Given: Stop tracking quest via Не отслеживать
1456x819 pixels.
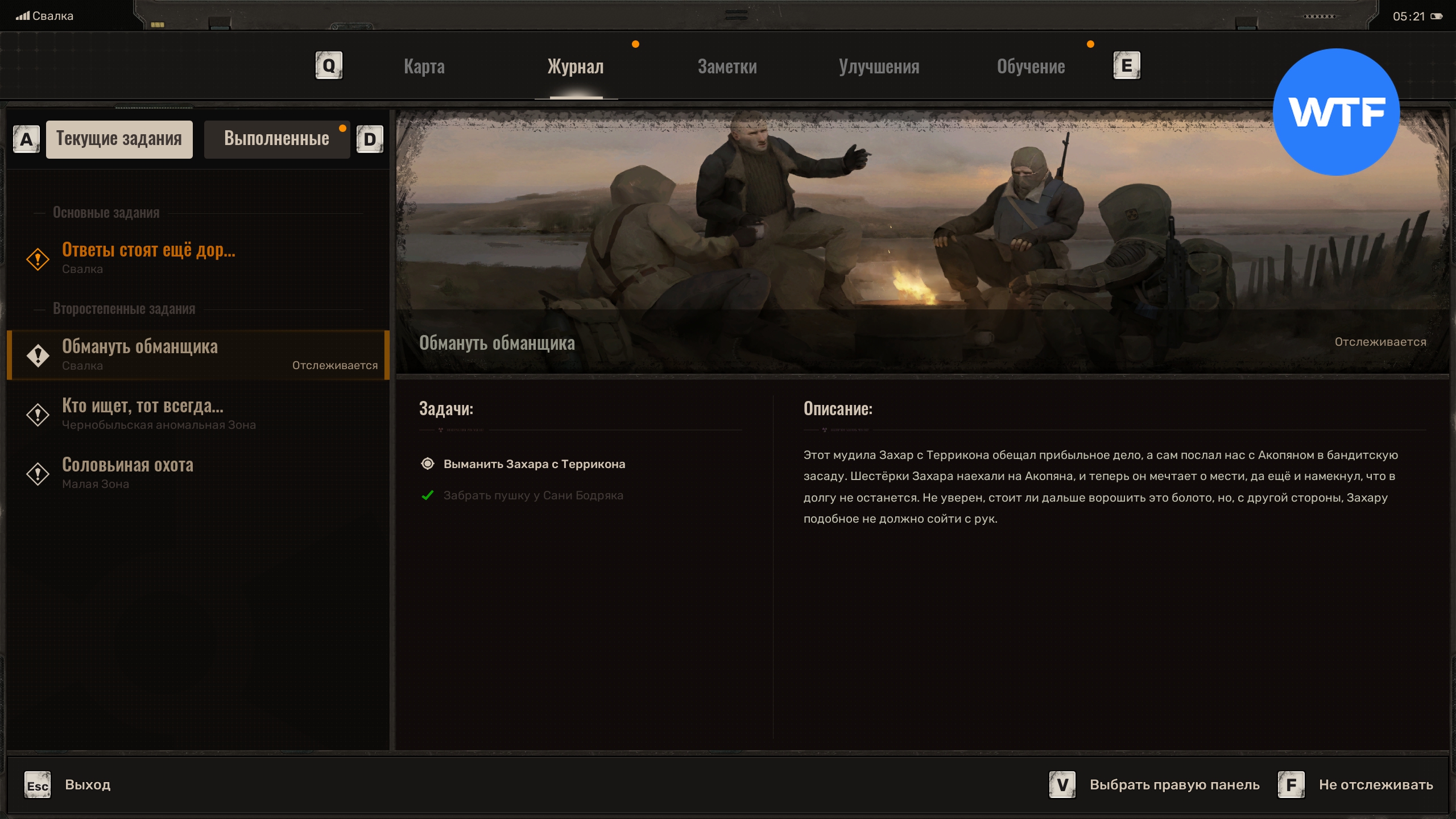Looking at the screenshot, I should coord(1375,785).
